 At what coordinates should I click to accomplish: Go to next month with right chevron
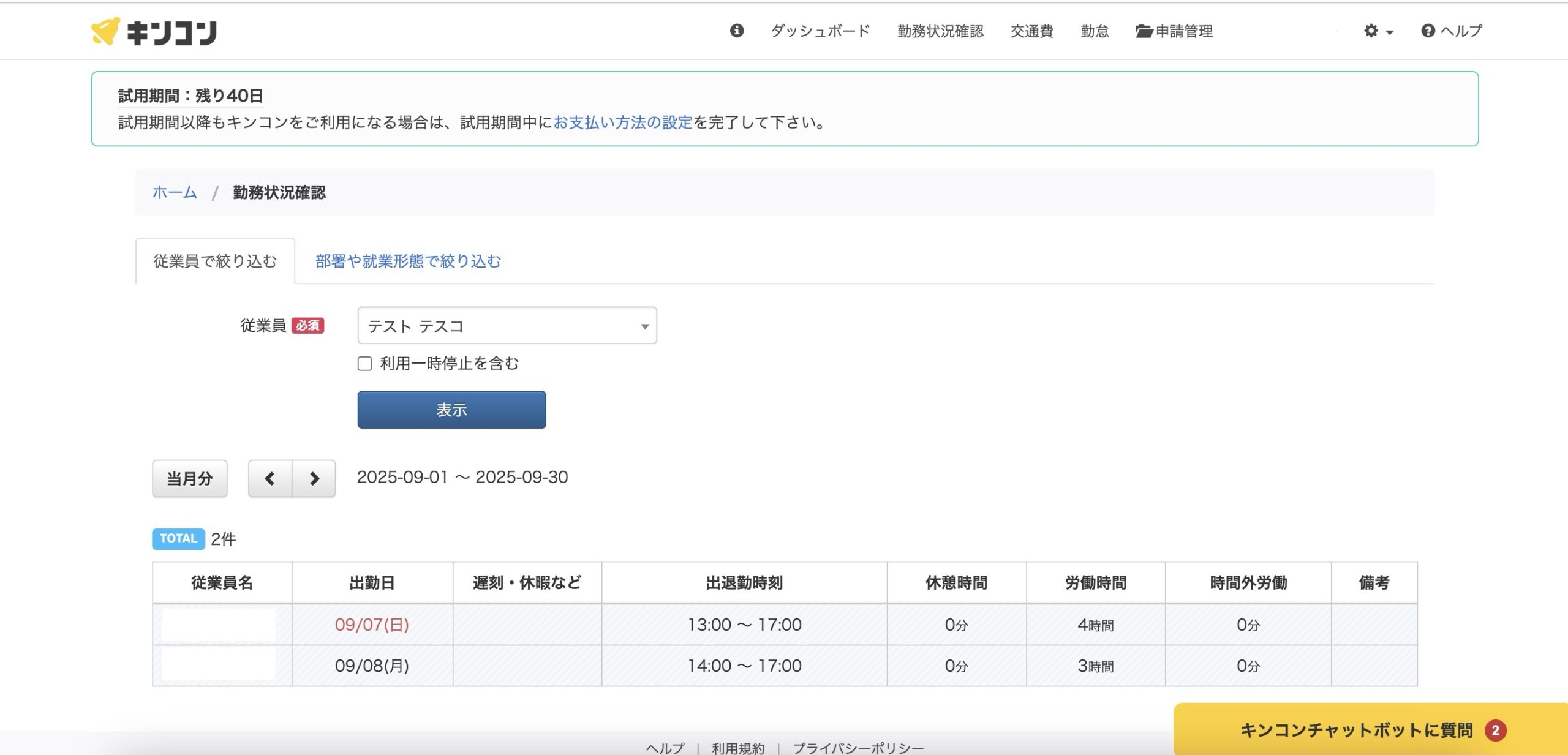314,478
